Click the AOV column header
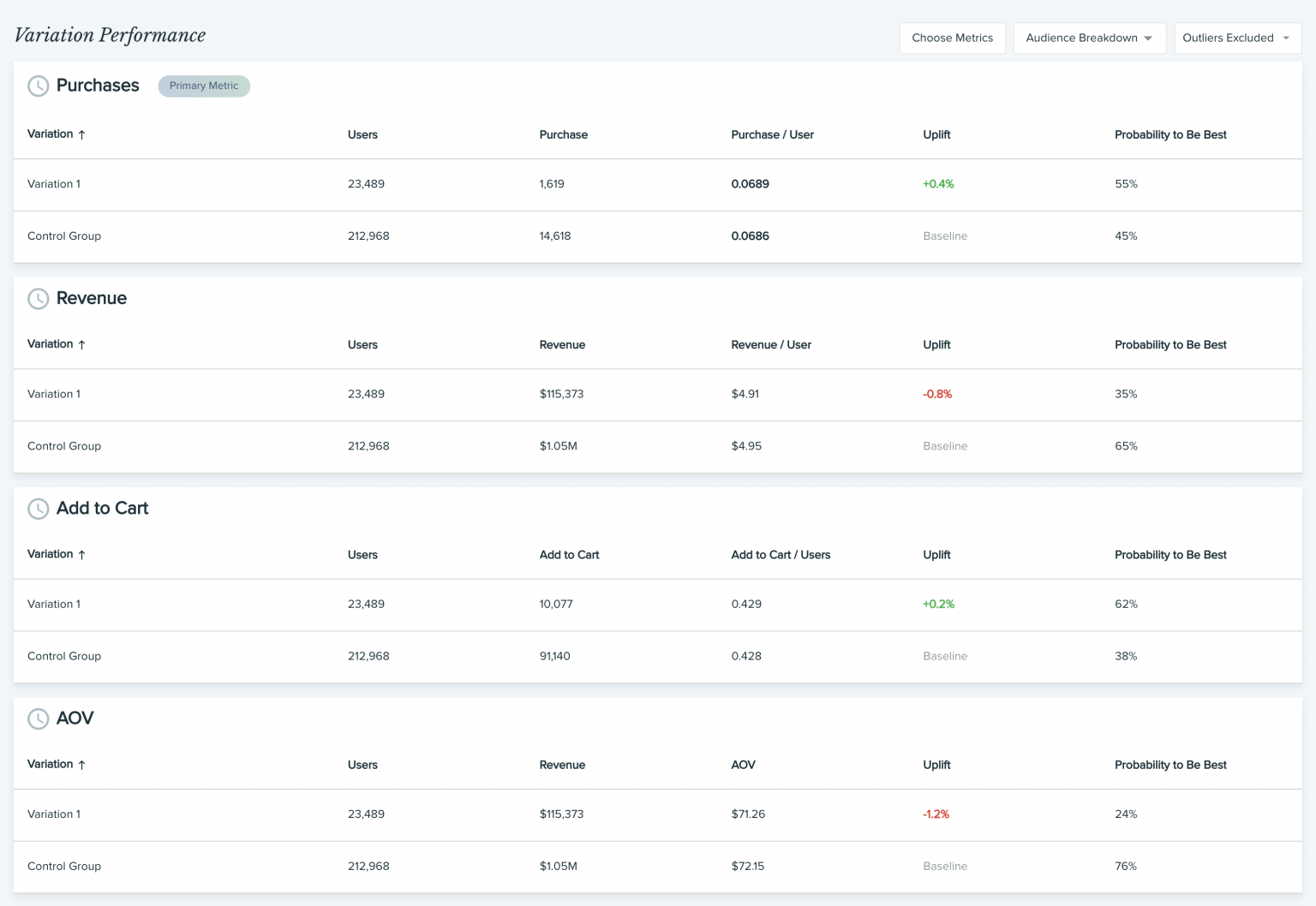Screen dimensions: 1316x906 (743, 765)
